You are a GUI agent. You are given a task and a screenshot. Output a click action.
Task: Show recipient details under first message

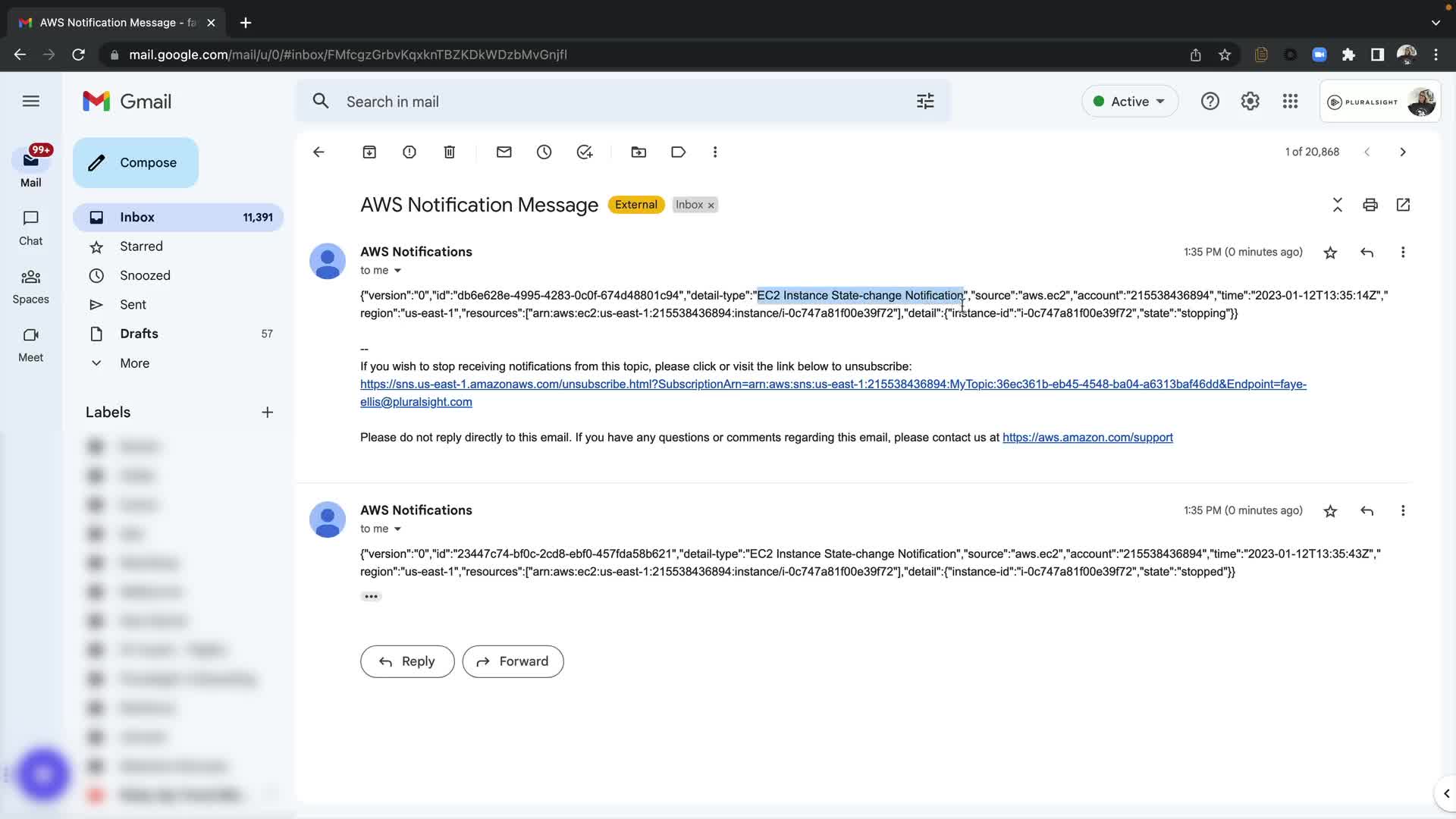click(x=397, y=271)
